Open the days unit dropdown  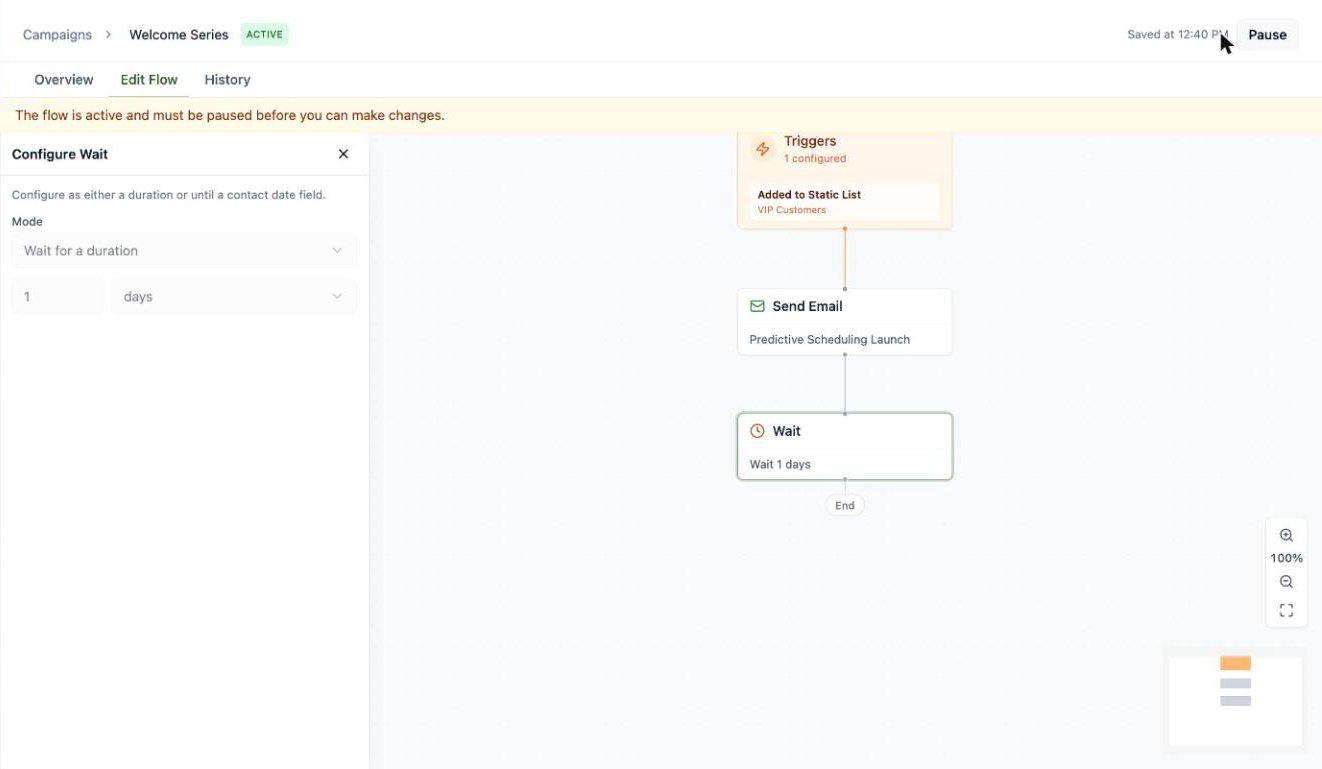point(233,297)
